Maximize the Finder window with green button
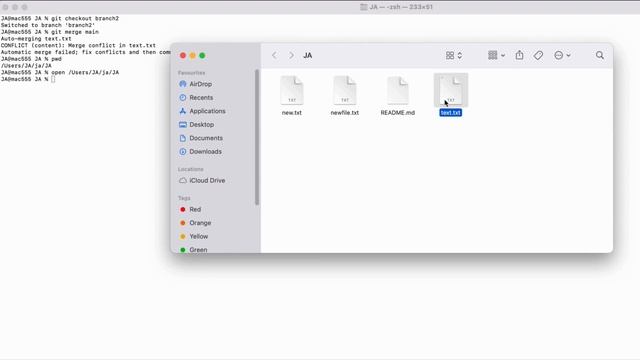 click(202, 56)
